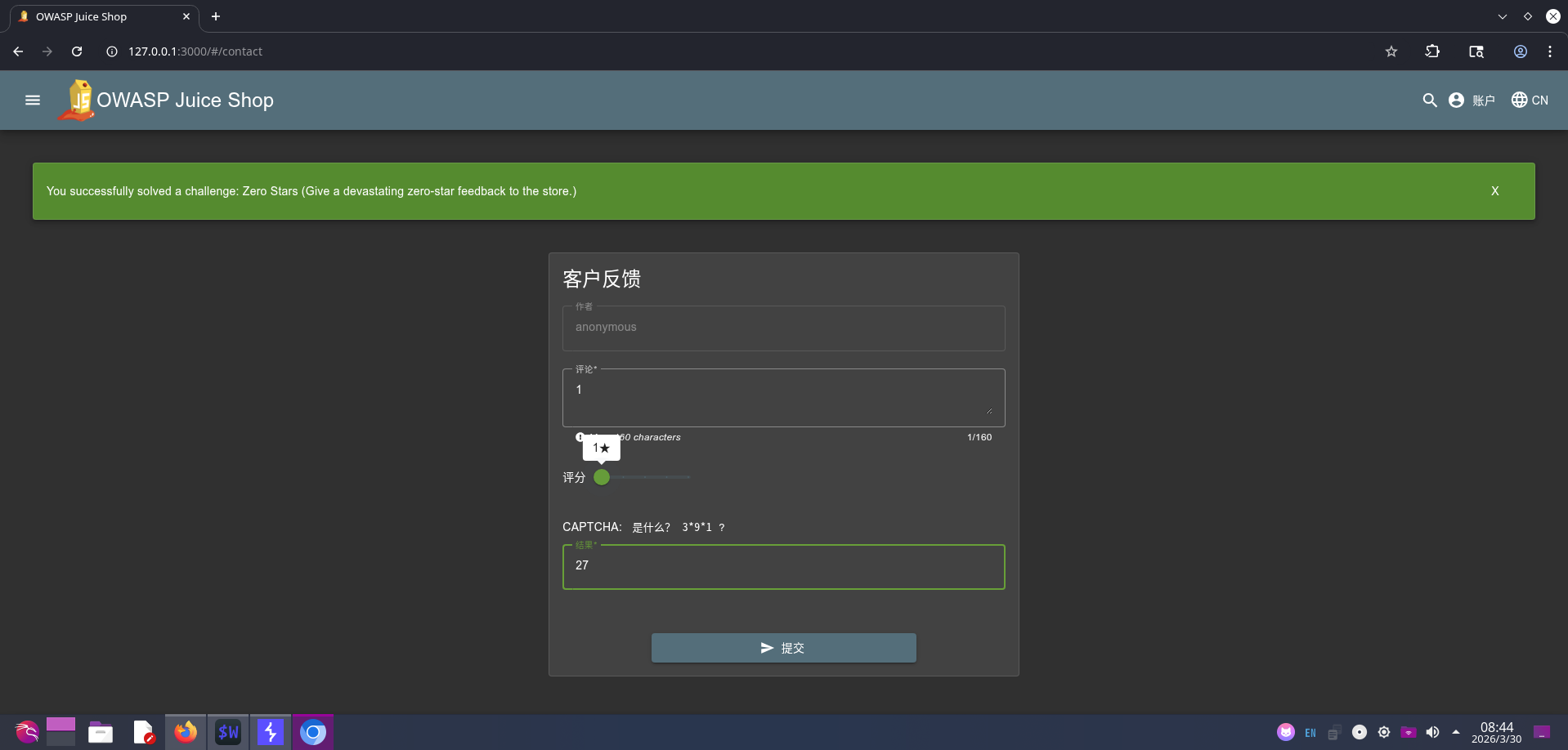Open the browser profile icon
The height and width of the screenshot is (750, 1568).
1521,51
